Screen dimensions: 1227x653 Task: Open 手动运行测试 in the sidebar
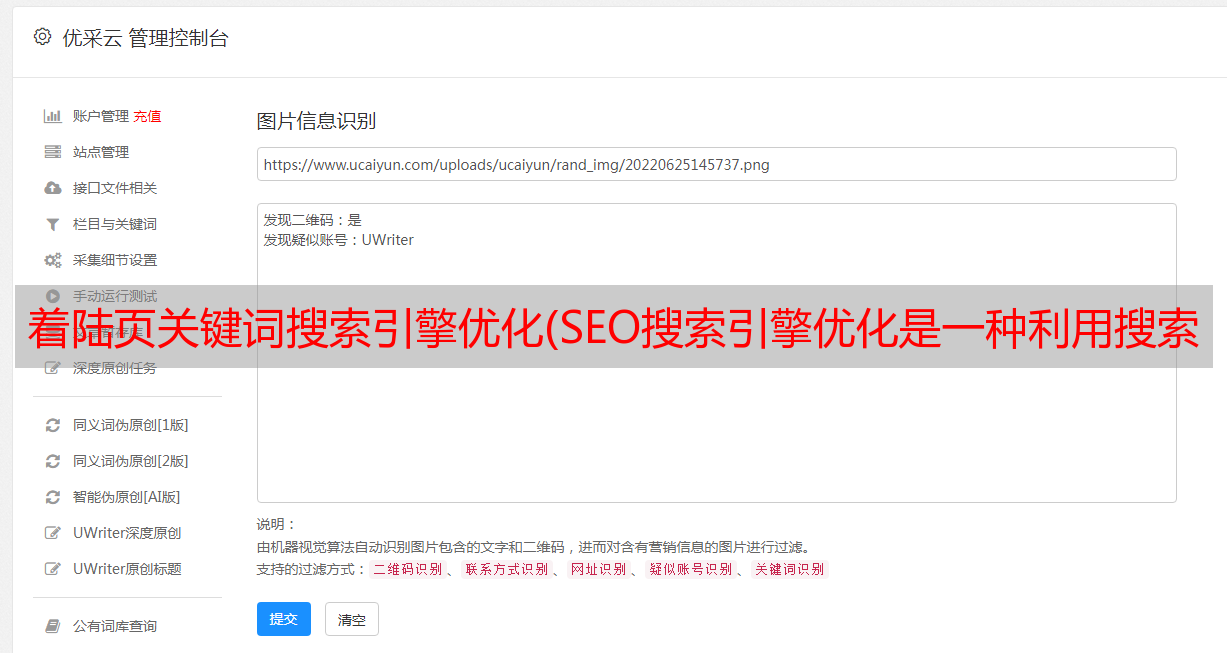pos(115,296)
